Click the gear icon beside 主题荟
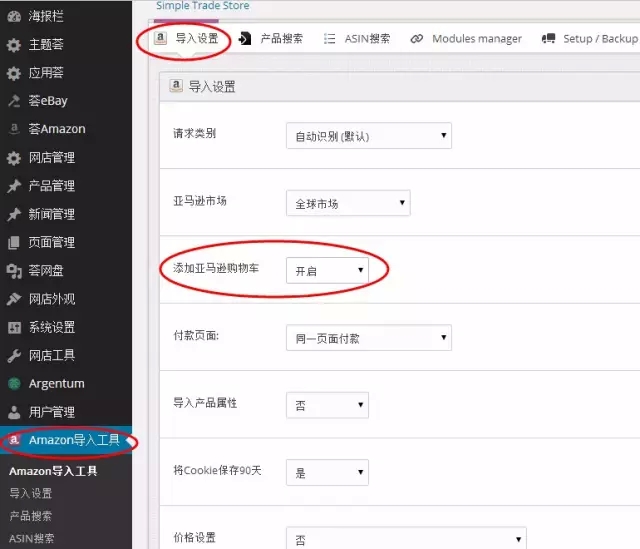640x549 pixels. [x=13, y=45]
